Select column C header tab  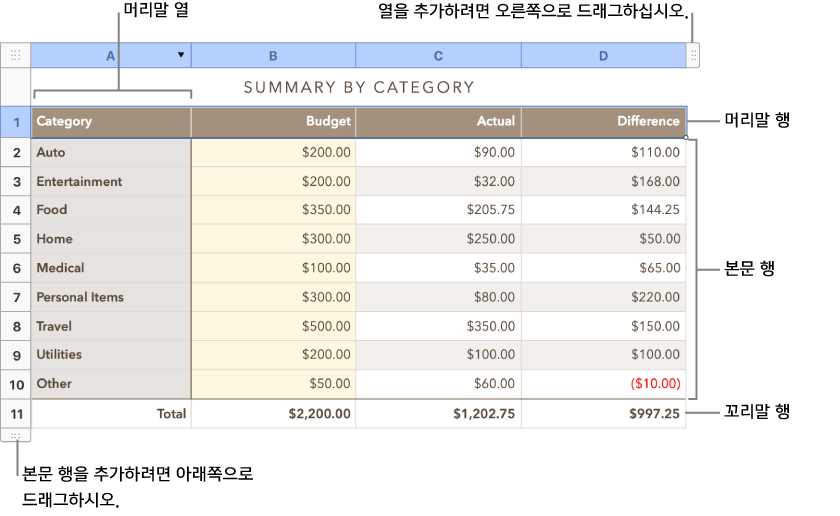438,56
